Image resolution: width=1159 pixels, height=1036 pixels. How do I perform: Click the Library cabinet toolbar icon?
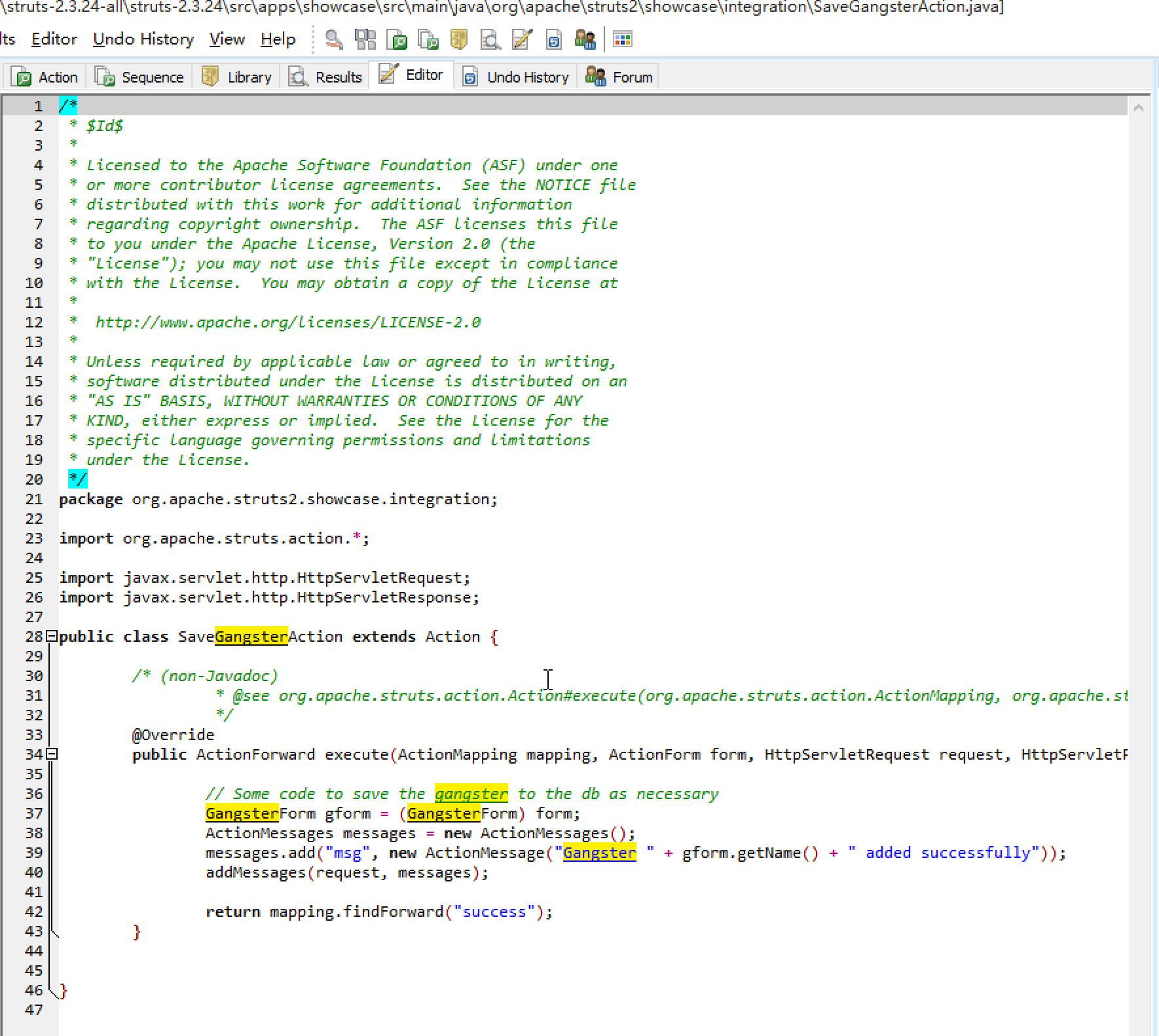coord(459,40)
